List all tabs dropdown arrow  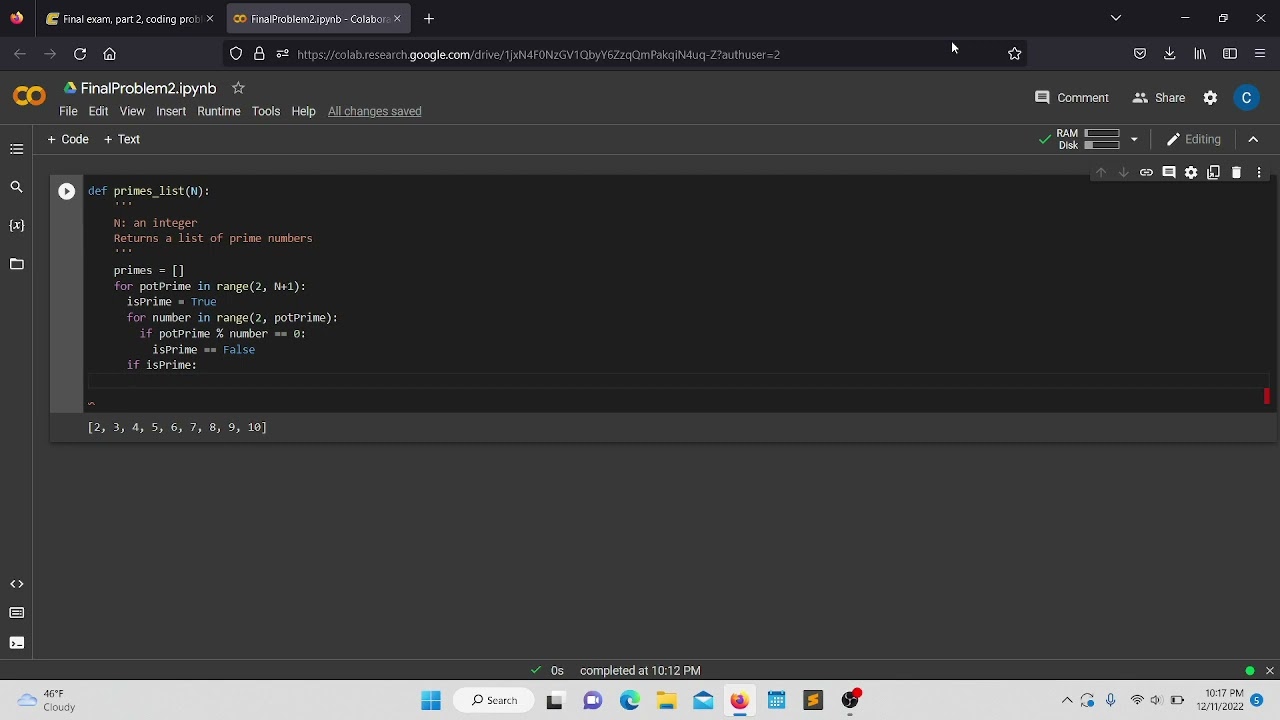point(1116,18)
